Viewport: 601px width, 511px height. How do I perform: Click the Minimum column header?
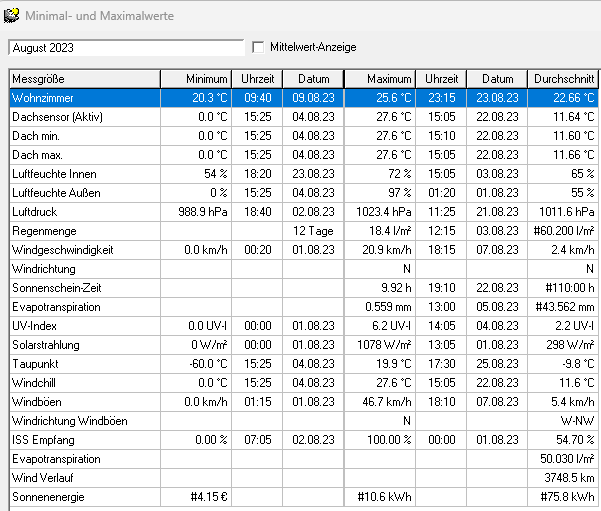point(197,79)
